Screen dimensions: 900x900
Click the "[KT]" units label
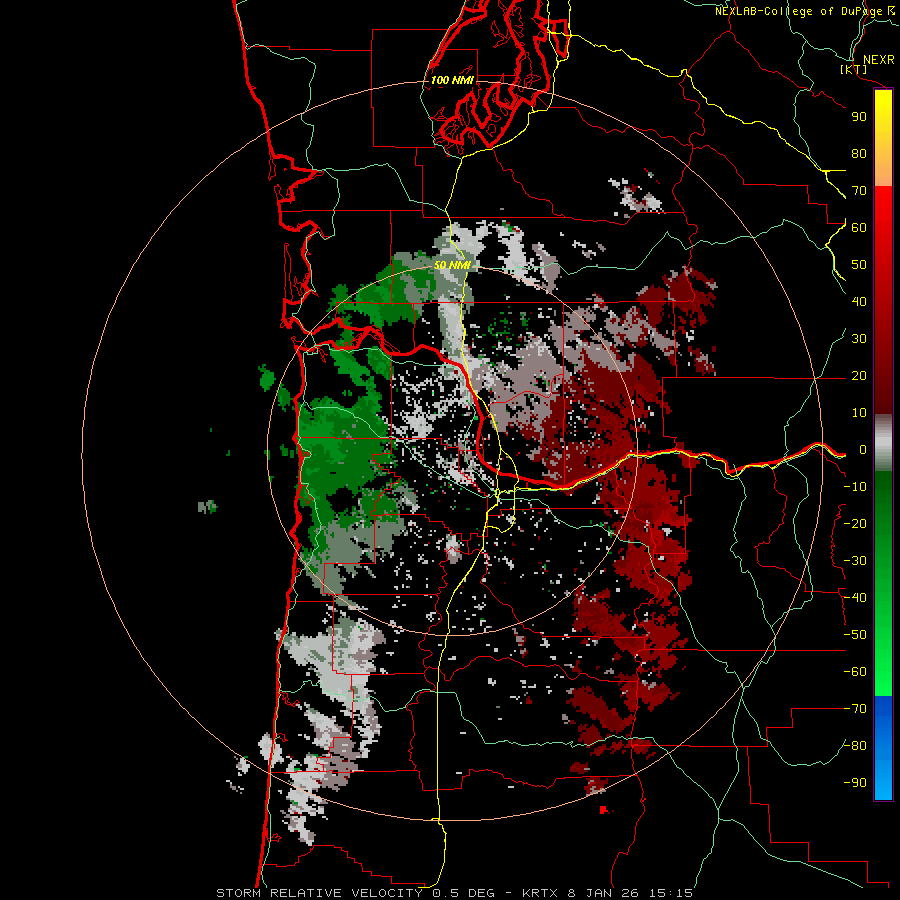point(854,69)
